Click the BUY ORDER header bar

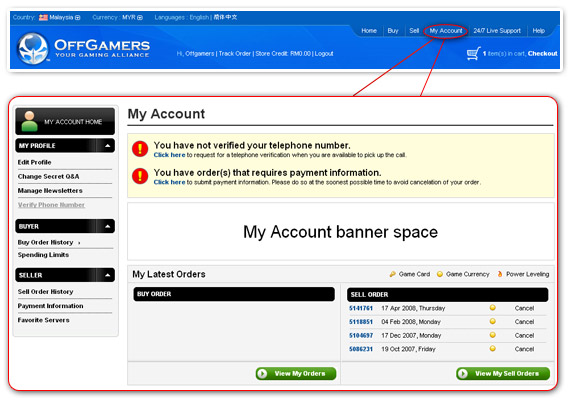[234, 294]
